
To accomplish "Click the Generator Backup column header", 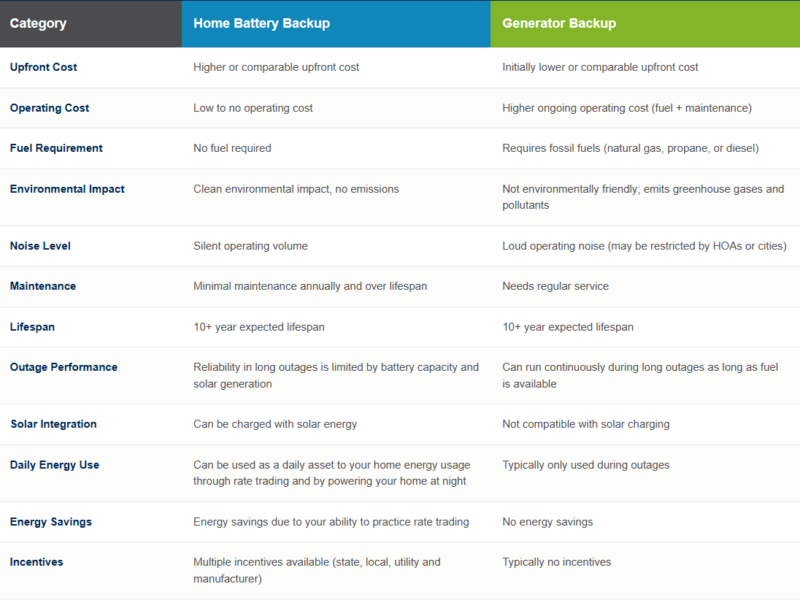I will [559, 23].
